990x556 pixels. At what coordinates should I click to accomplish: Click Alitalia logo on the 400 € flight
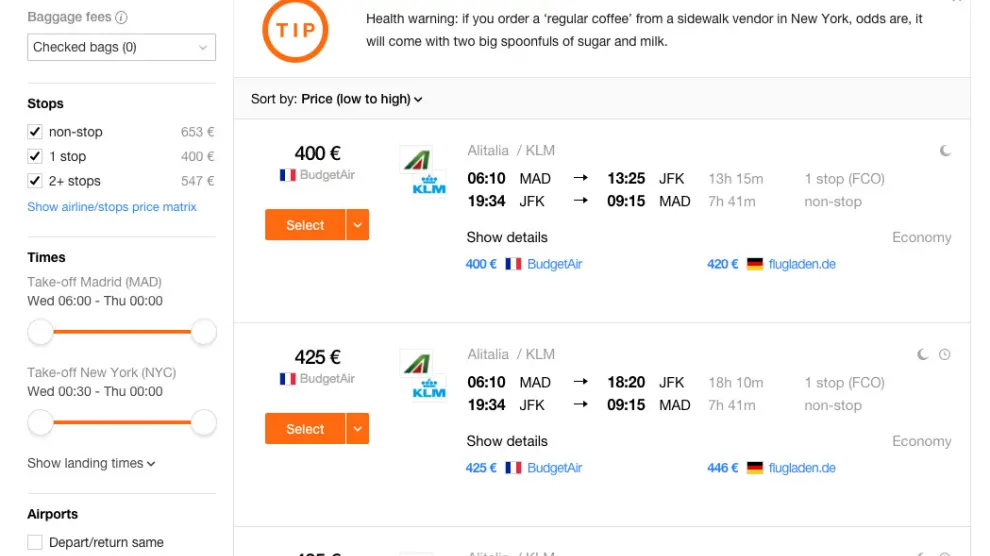tap(415, 160)
